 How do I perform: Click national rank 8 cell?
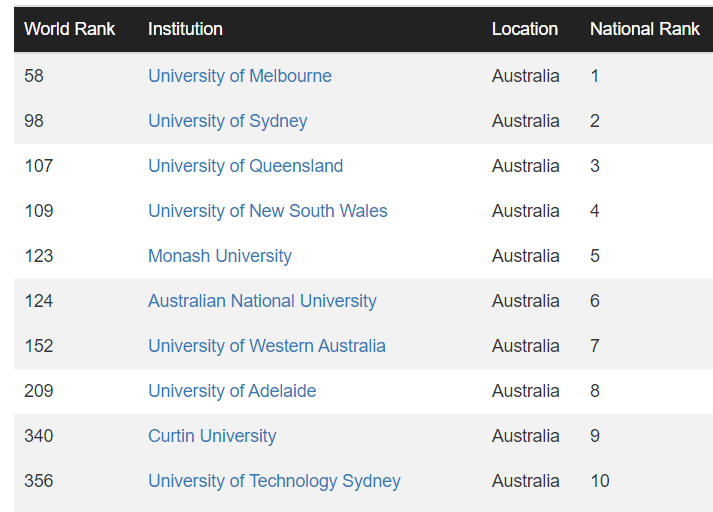pos(595,391)
